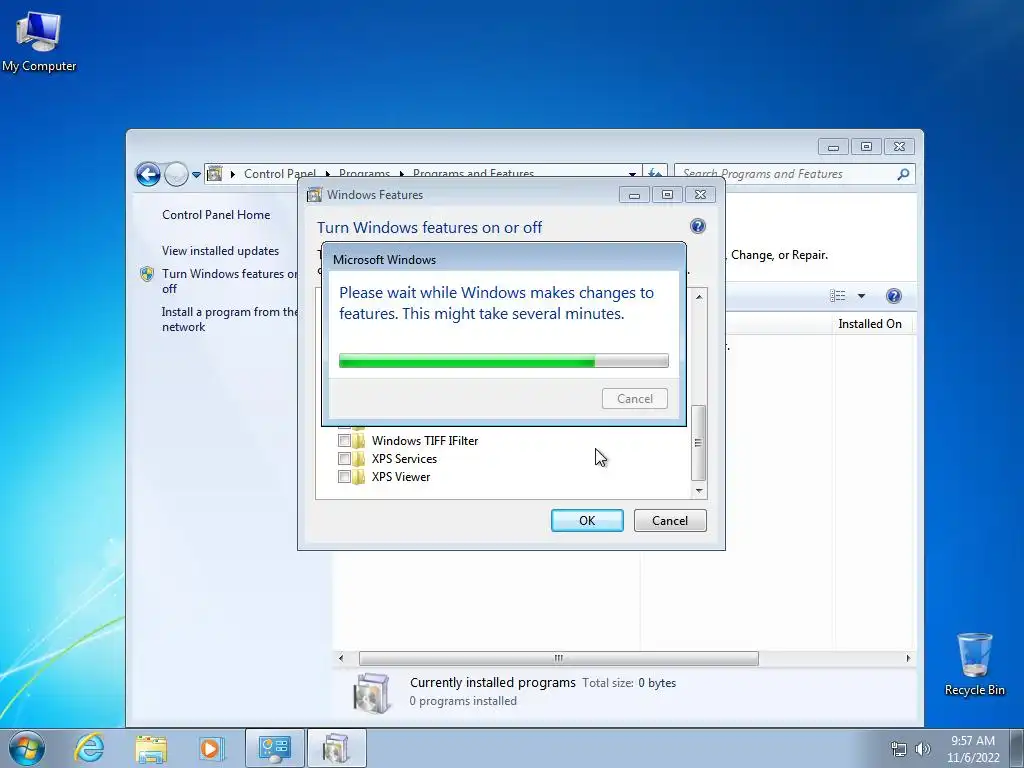1024x768 pixels.
Task: Open the My Computer desktop icon
Action: [39, 42]
